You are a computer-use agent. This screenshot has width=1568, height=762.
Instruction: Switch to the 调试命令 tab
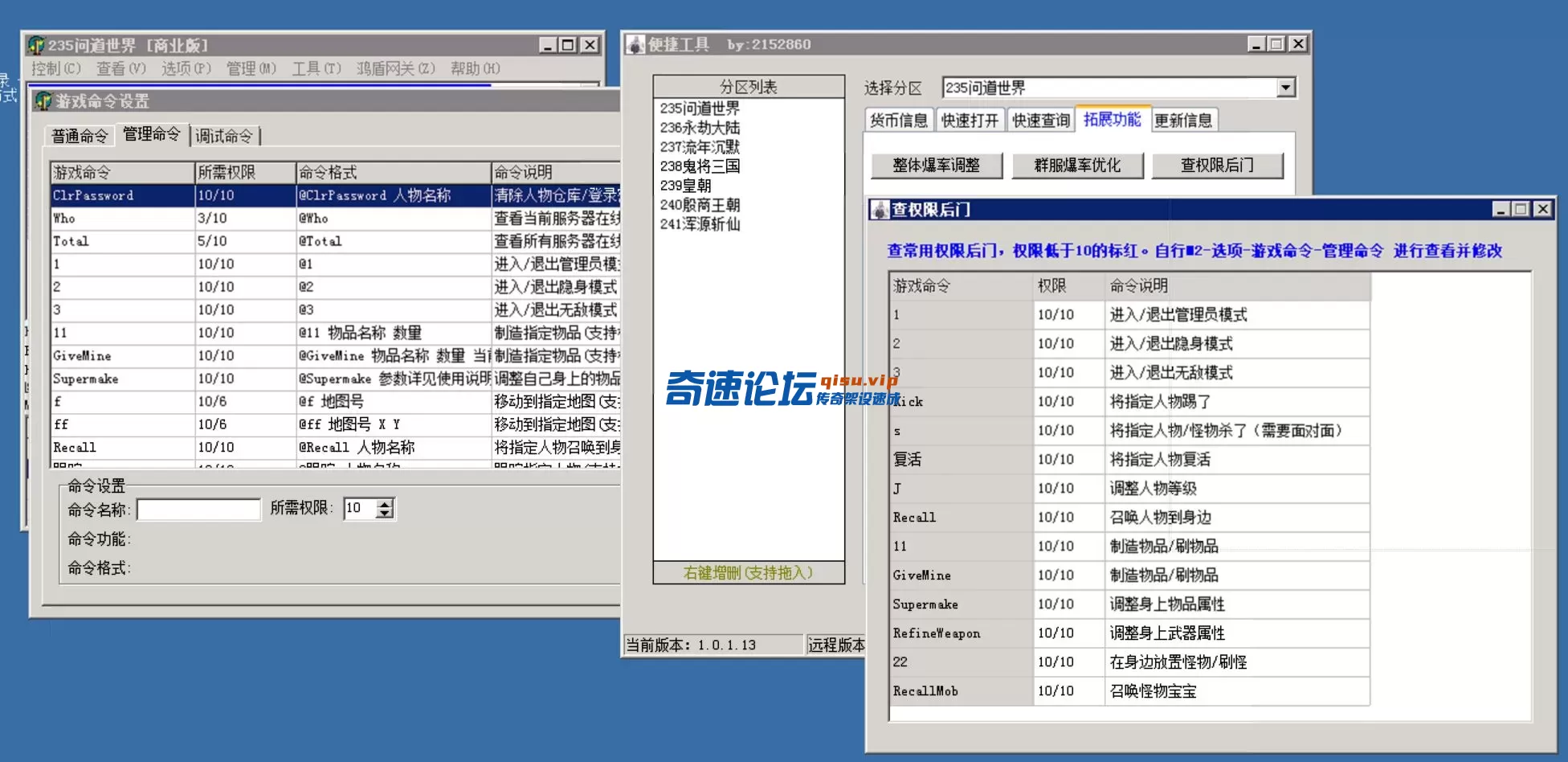224,136
